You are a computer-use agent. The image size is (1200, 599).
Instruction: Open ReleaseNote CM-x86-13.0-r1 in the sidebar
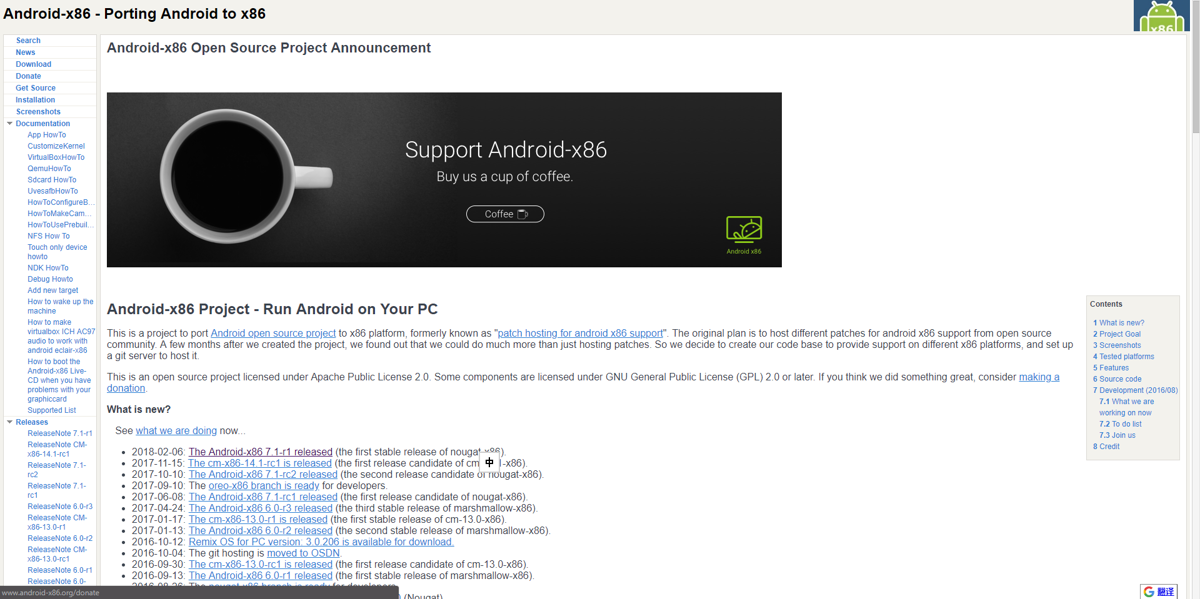58,522
